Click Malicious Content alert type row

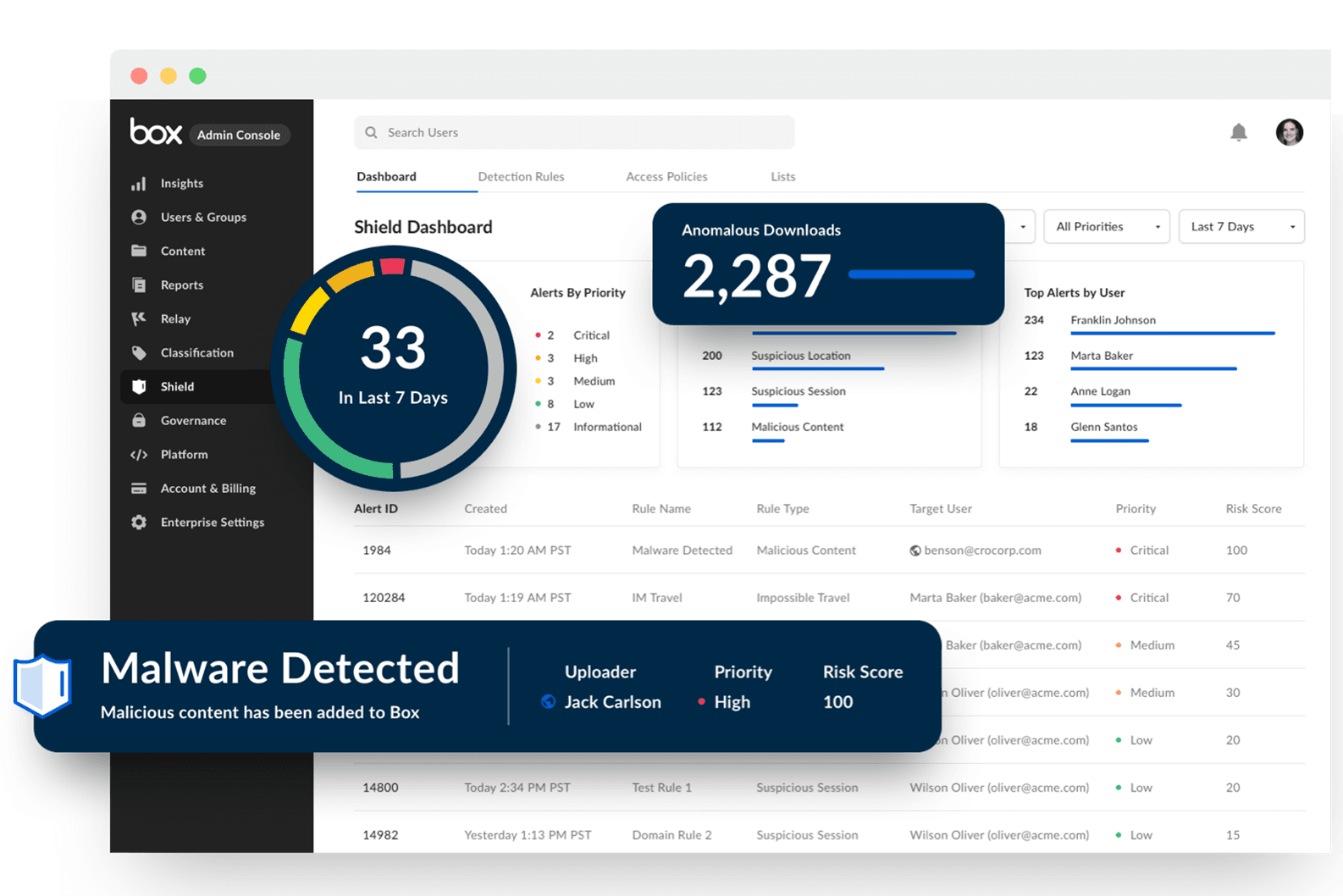pos(797,427)
